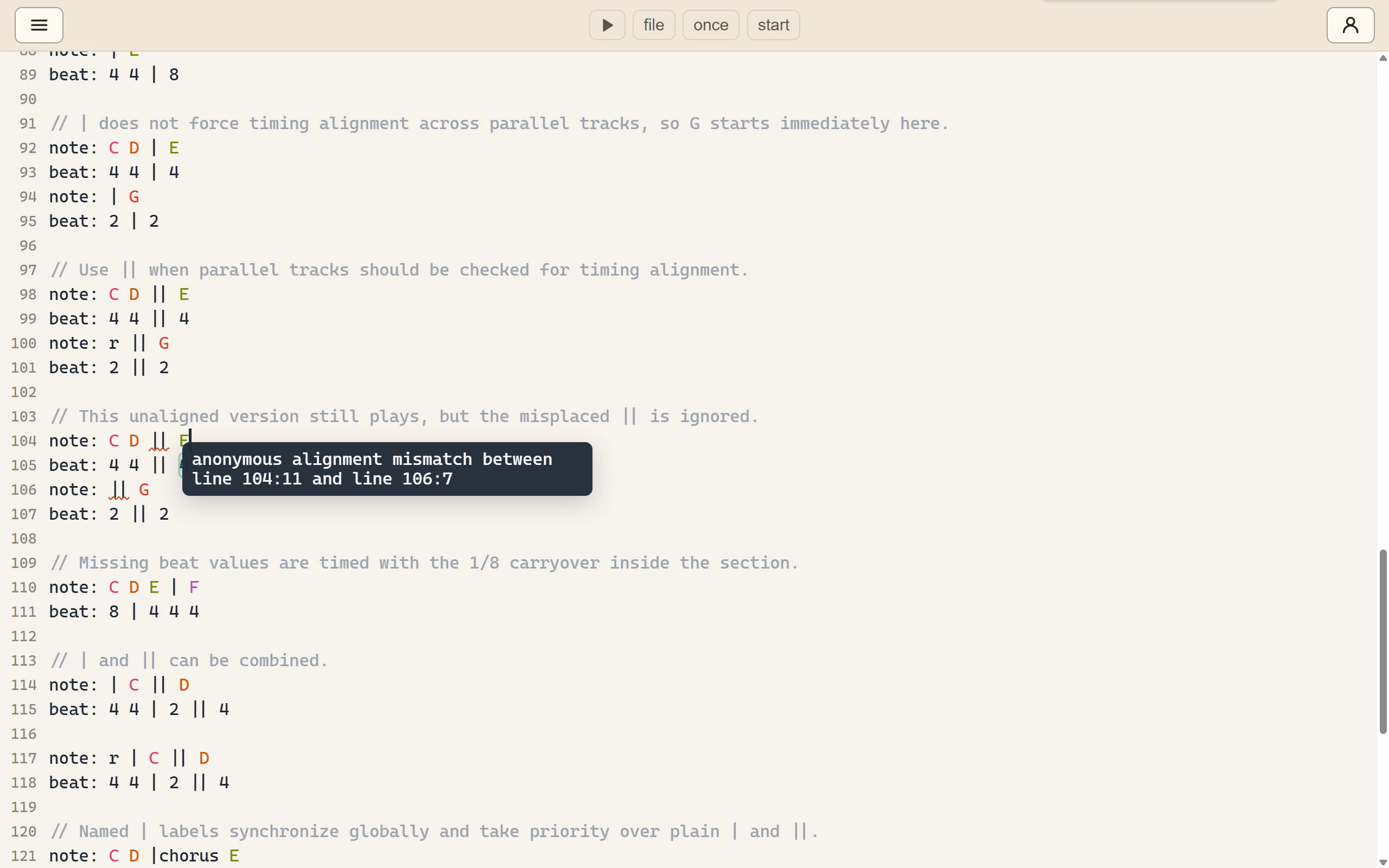Click 'beat: 4 4 ||' on line 105
The image size is (1389, 868).
(109, 465)
